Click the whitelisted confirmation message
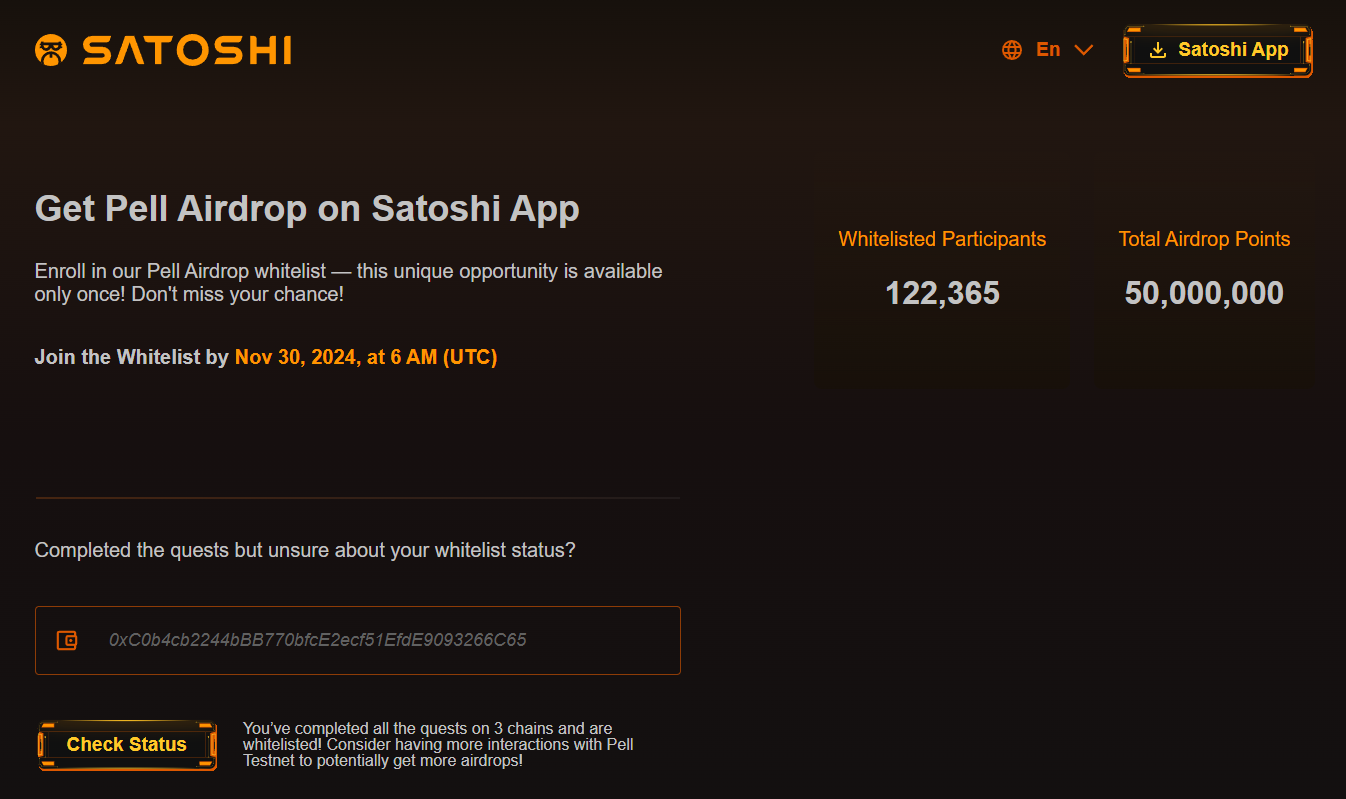The image size is (1346, 799). point(438,744)
